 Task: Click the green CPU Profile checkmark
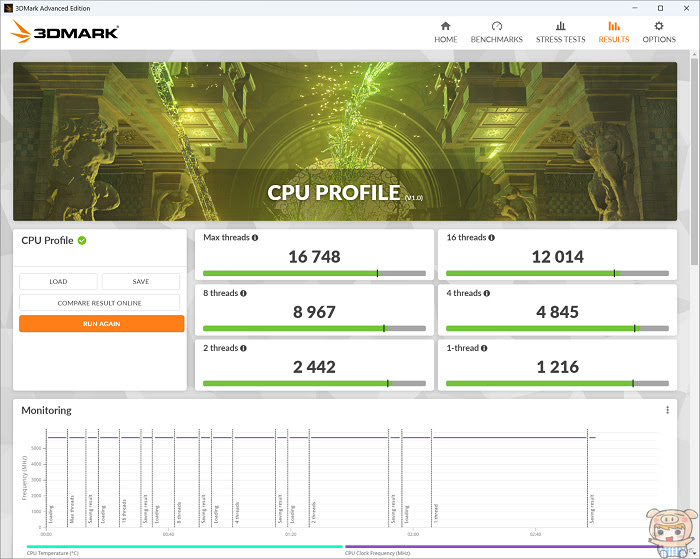[x=82, y=240]
